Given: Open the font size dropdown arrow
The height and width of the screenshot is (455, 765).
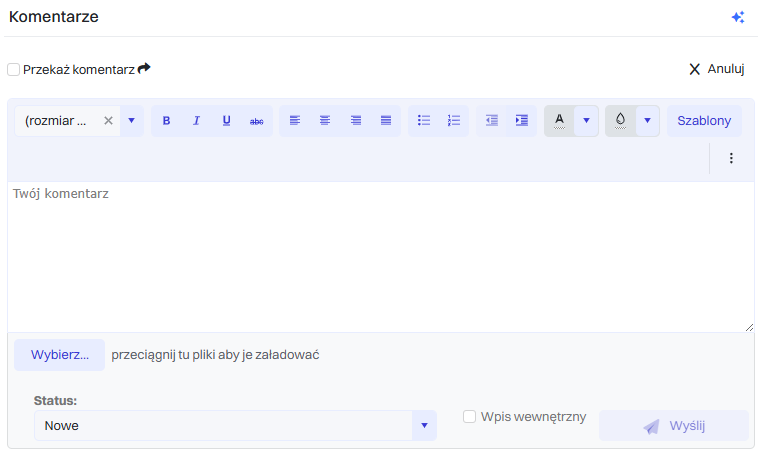Looking at the screenshot, I should (131, 121).
